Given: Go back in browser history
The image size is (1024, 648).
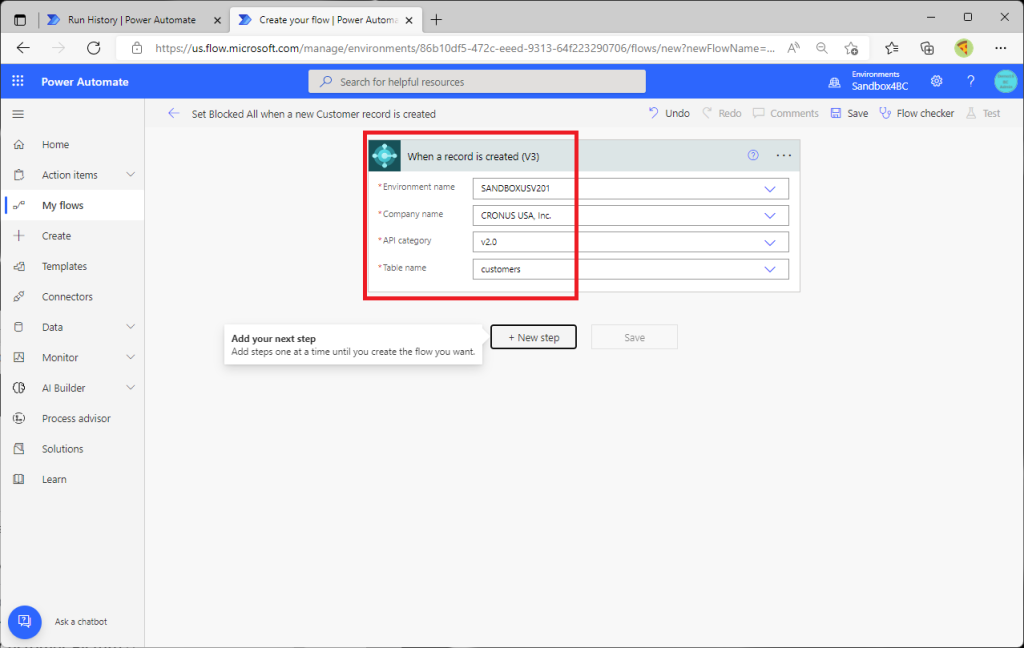Looking at the screenshot, I should pyautogui.click(x=24, y=48).
